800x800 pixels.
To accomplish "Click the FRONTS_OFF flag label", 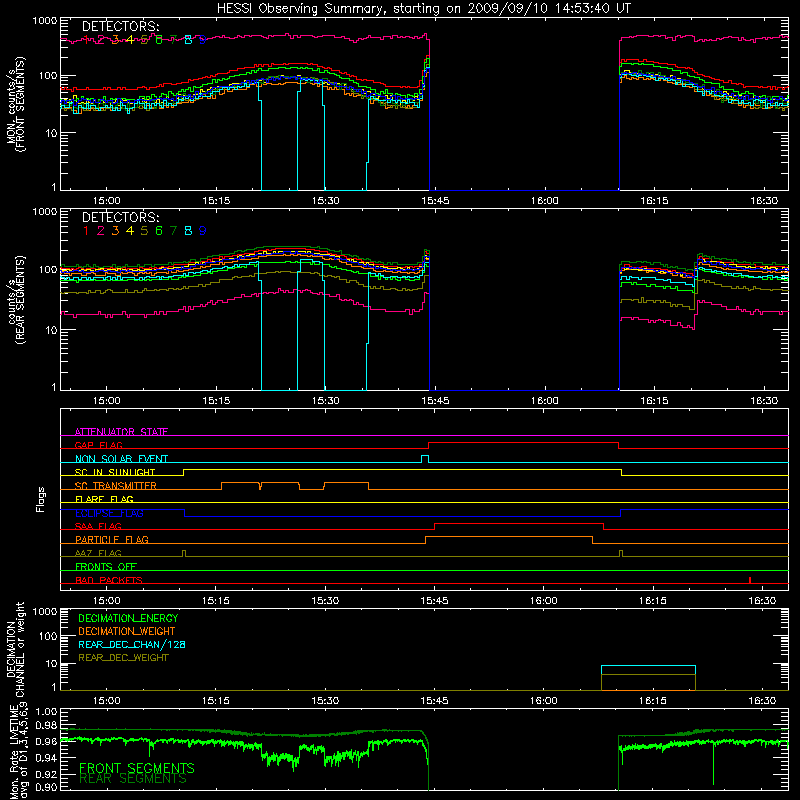I will tap(106, 566).
